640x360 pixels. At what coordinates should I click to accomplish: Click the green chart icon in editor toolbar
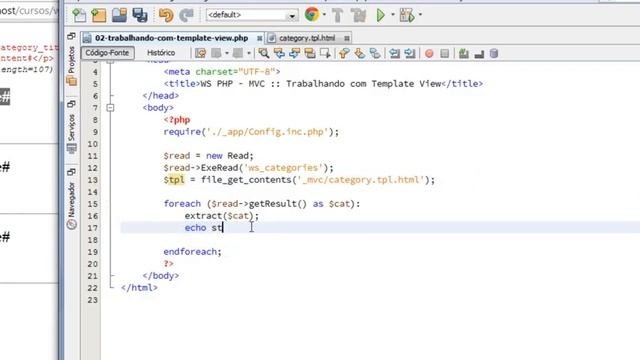pyautogui.click(x=464, y=53)
